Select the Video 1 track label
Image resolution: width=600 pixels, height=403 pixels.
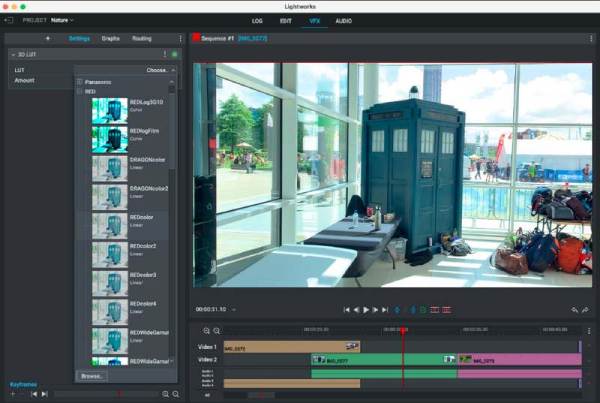[207, 347]
